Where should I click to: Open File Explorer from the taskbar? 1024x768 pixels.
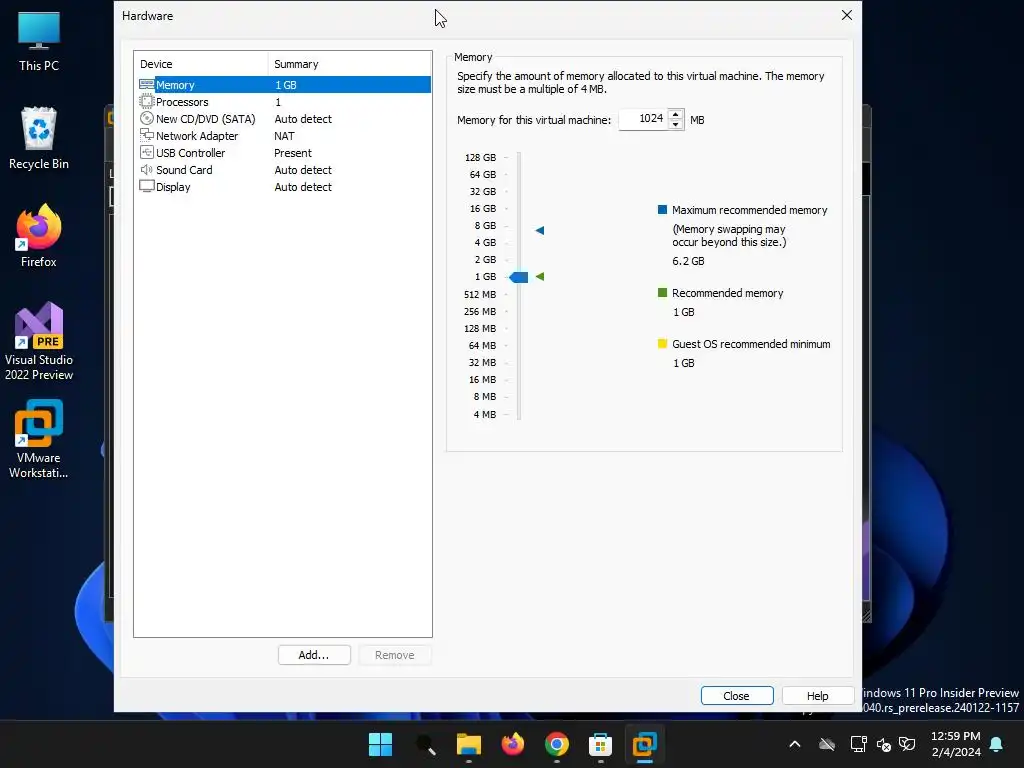[468, 744]
